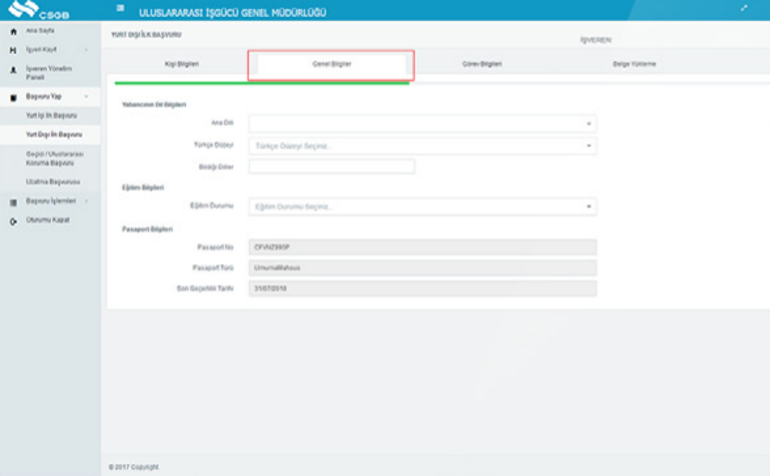Click the icon next to İşyeri Kayıt
Image resolution: width=770 pixels, height=476 pixels.
pos(13,49)
